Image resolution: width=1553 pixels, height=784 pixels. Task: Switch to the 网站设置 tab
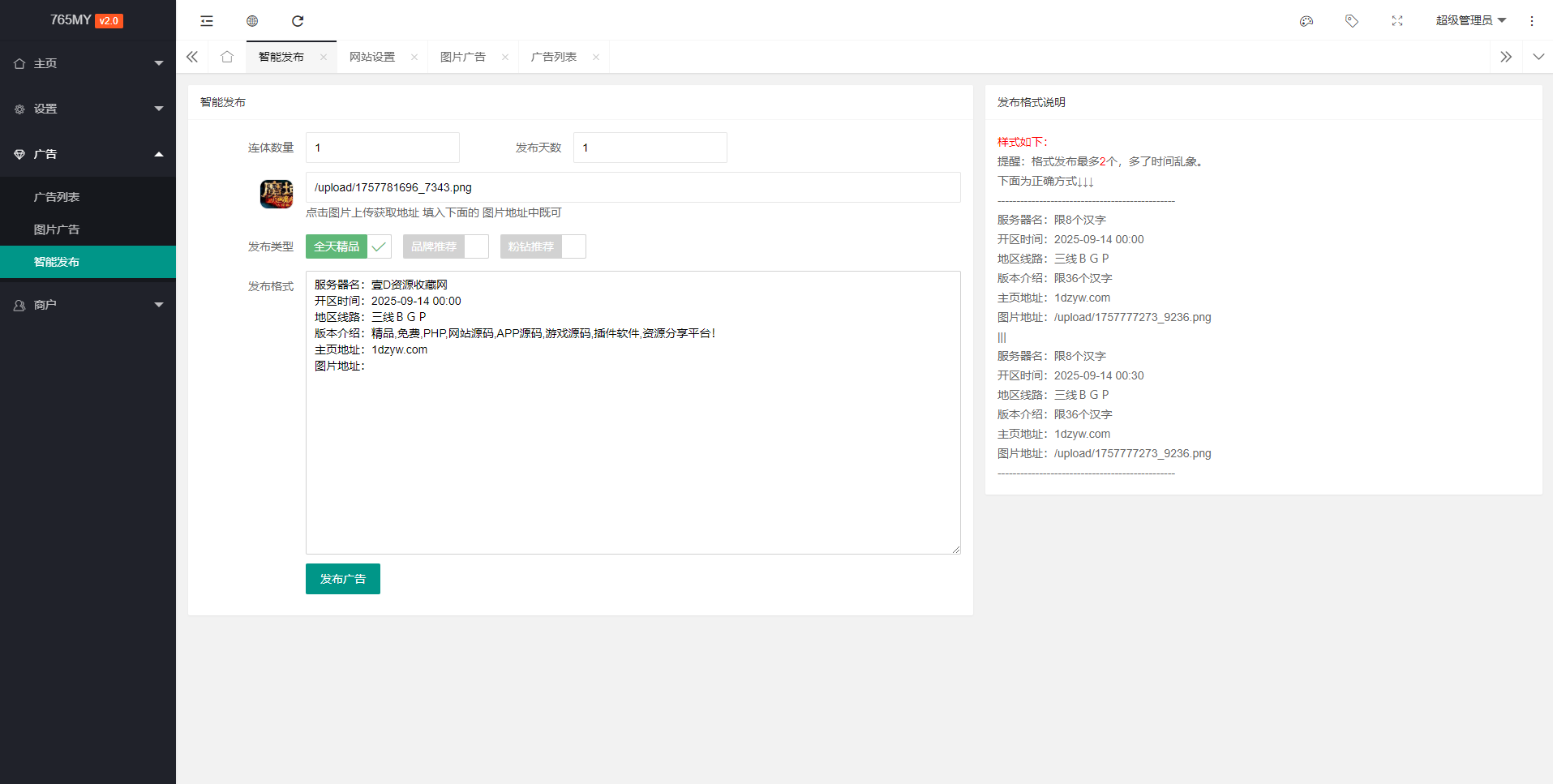click(x=372, y=57)
